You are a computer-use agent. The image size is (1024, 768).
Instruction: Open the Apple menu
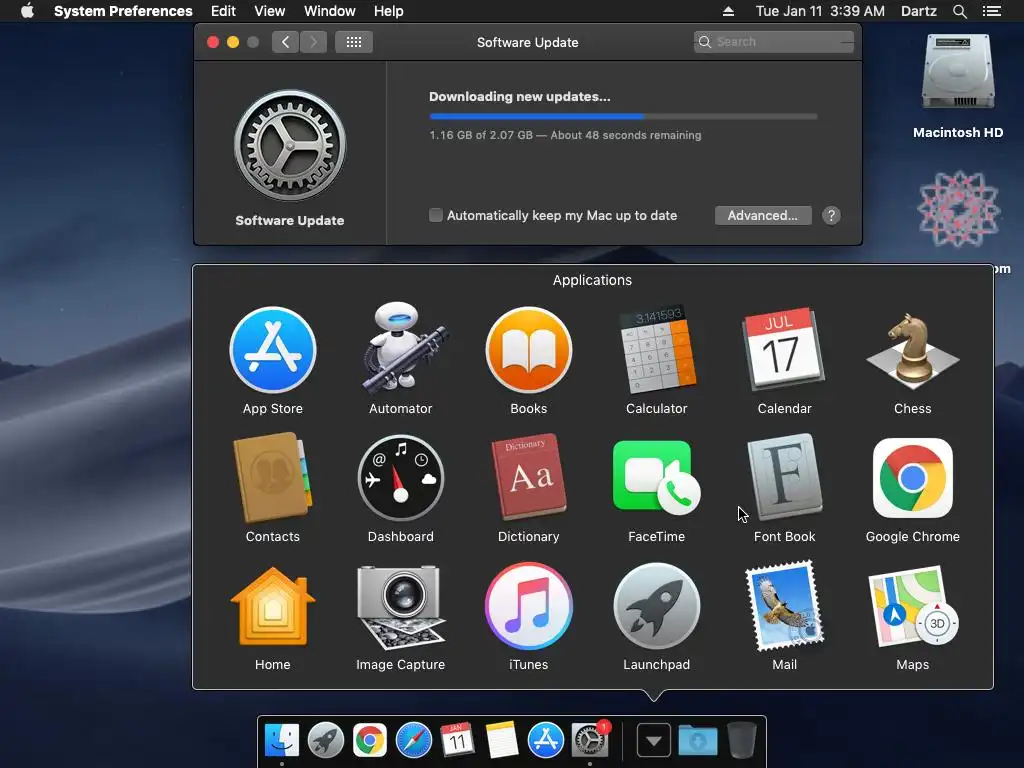pyautogui.click(x=27, y=11)
